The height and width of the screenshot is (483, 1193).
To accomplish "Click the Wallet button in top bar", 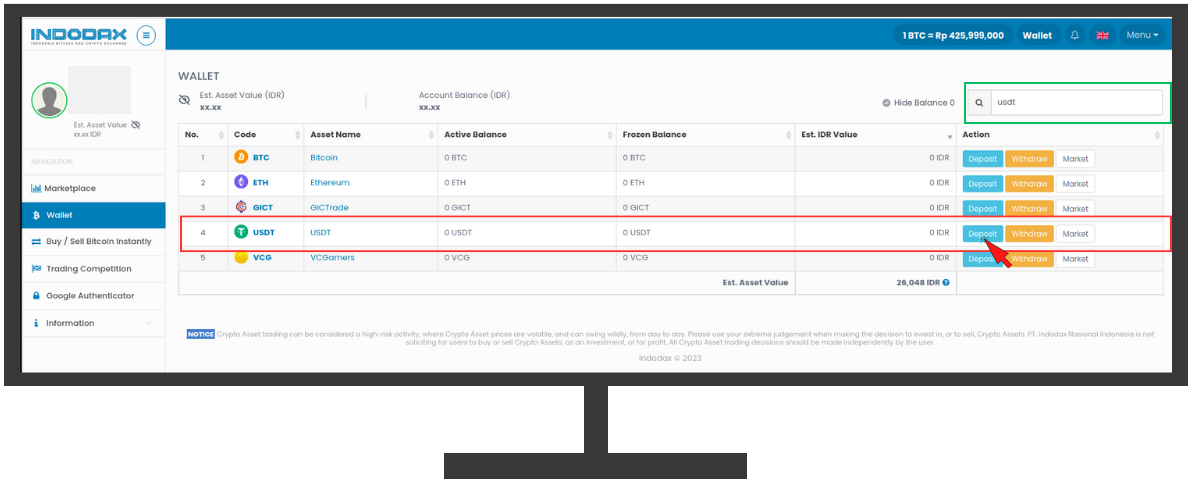I will [1037, 36].
